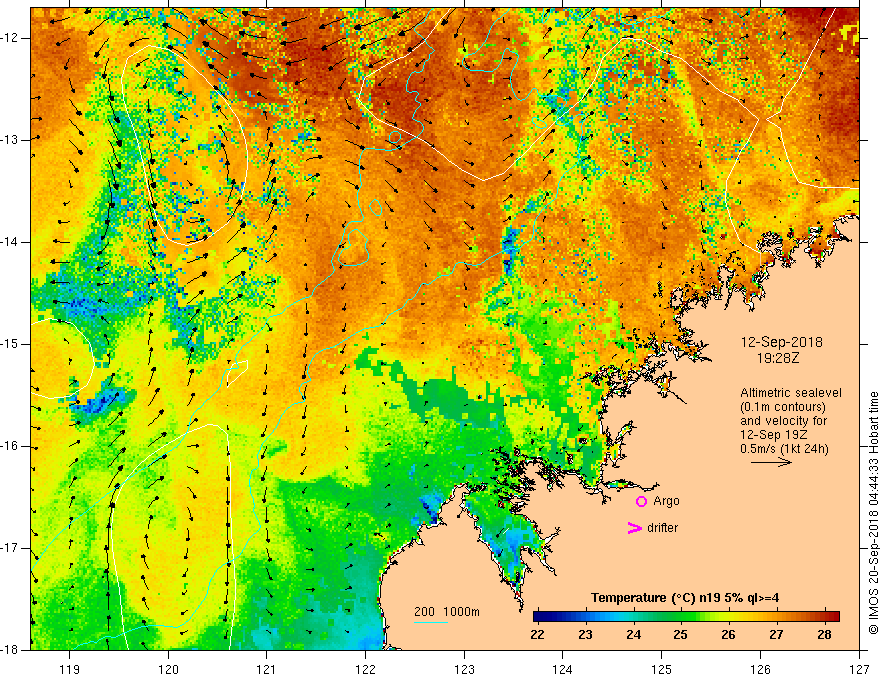The image size is (880, 680).
Task: Click the longitude axis label '119'
Action: [70, 669]
